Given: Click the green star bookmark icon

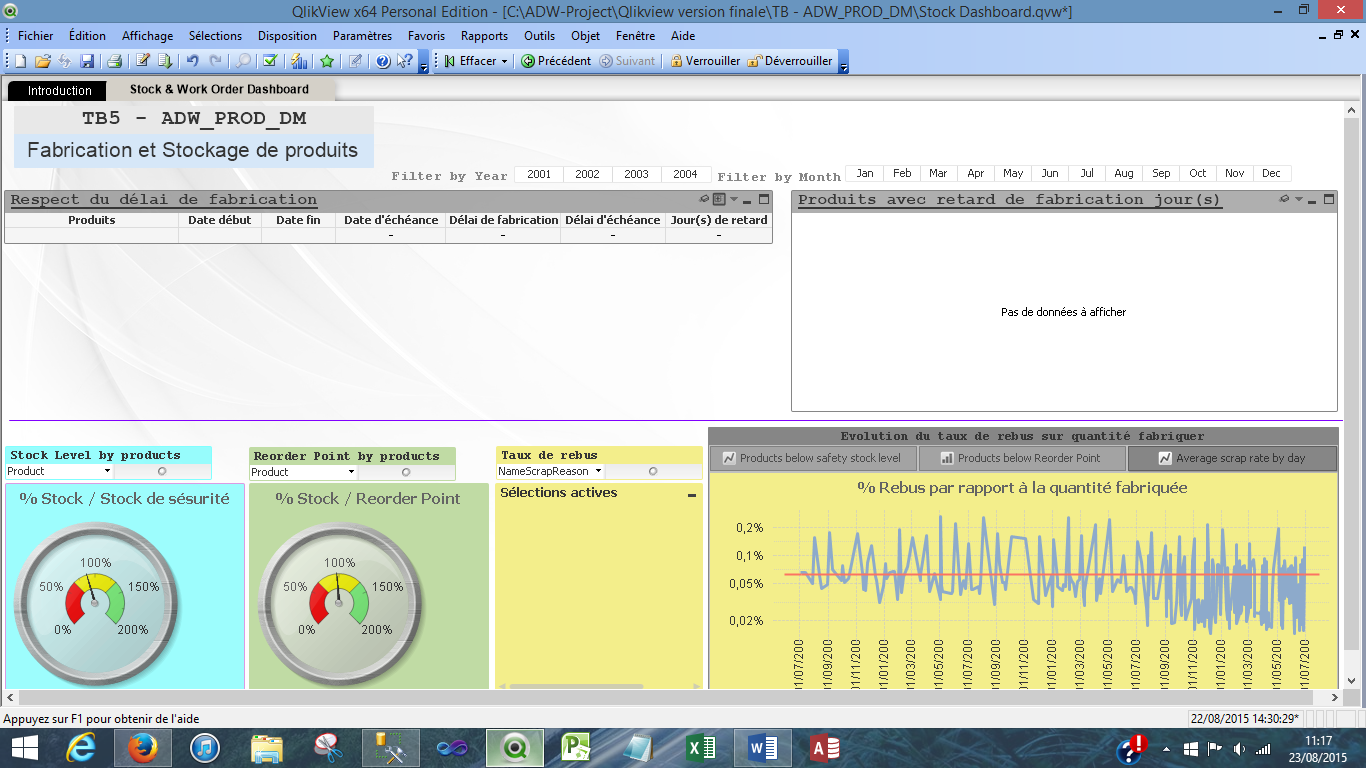Looking at the screenshot, I should pos(327,61).
